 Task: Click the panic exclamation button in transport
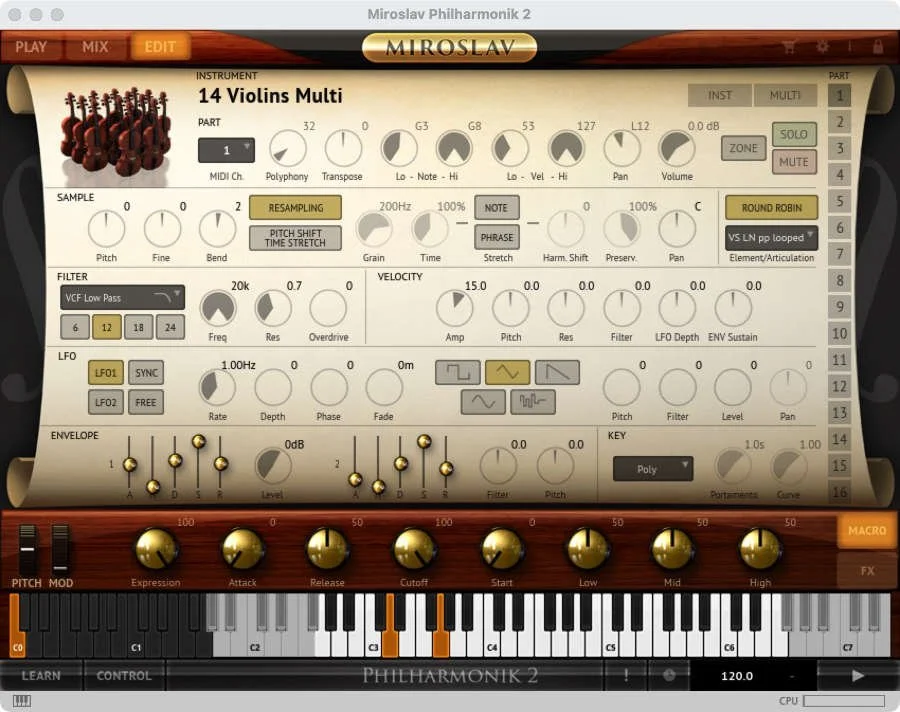pyautogui.click(x=626, y=675)
